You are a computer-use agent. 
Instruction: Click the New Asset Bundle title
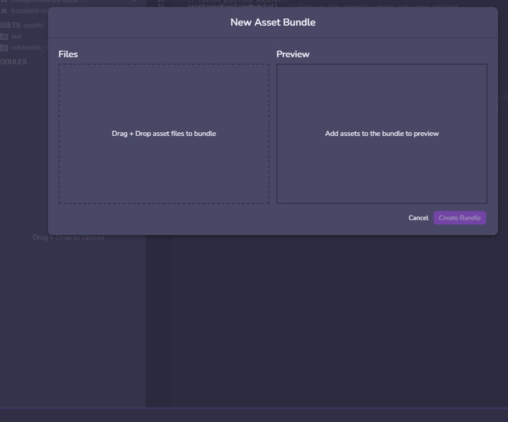pyautogui.click(x=273, y=22)
